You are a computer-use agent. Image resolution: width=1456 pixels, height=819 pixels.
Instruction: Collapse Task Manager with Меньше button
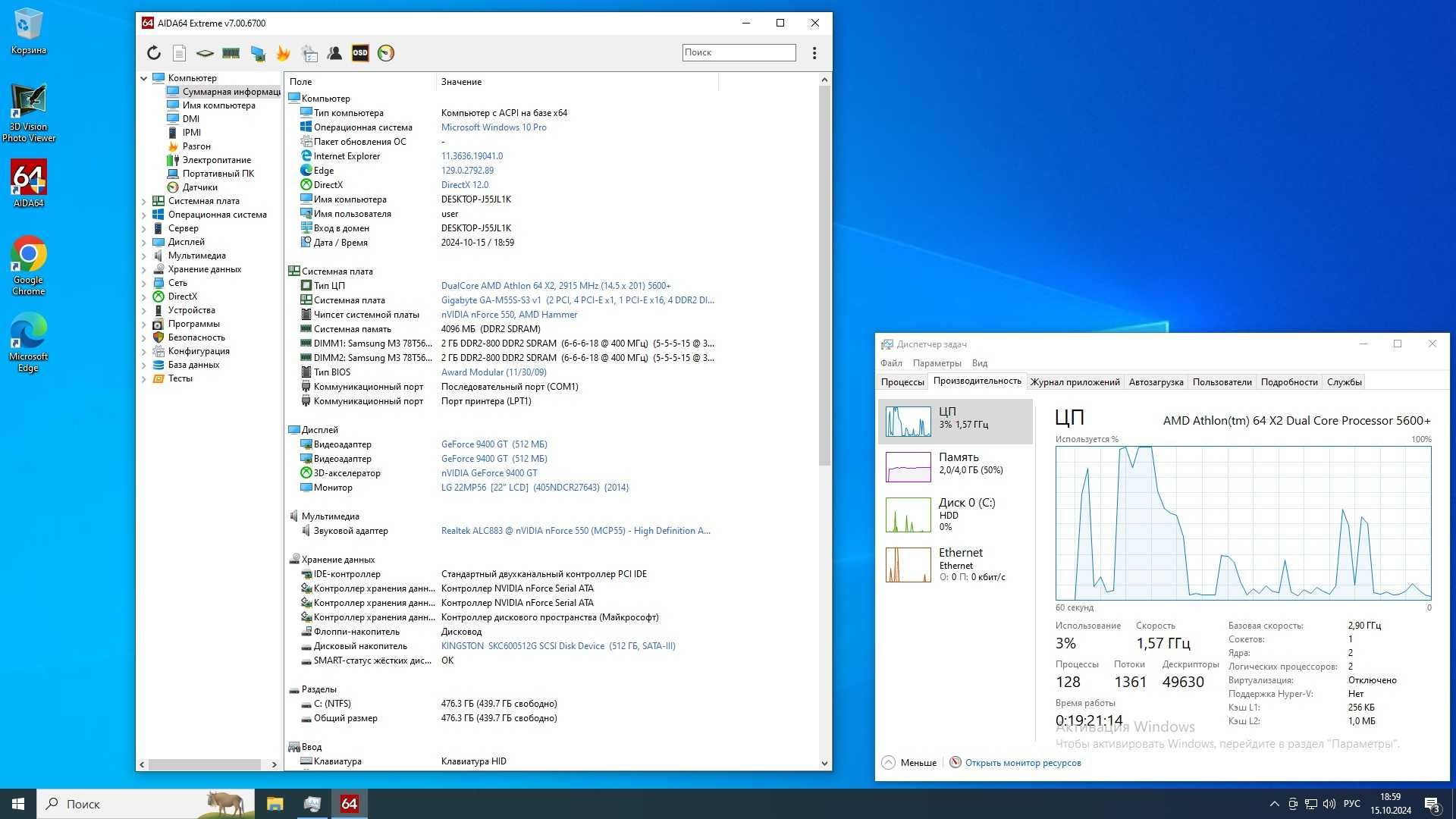[909, 762]
